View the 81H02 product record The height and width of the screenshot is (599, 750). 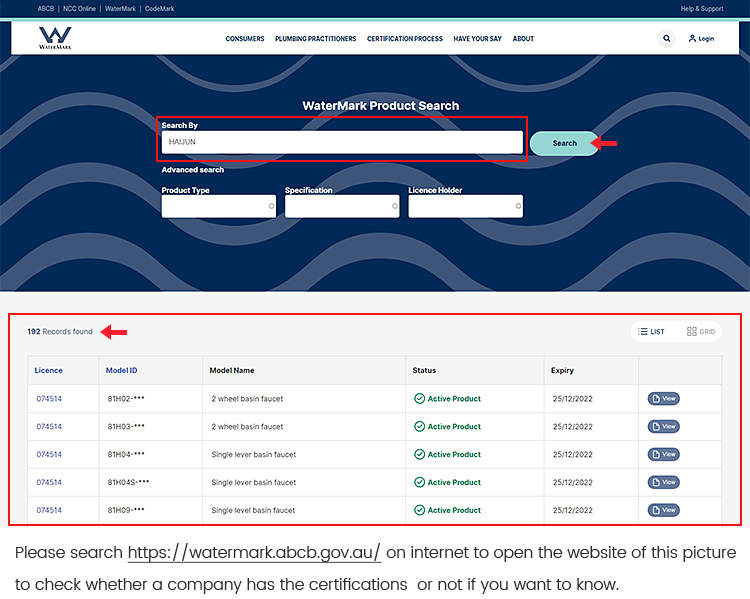[x=663, y=398]
